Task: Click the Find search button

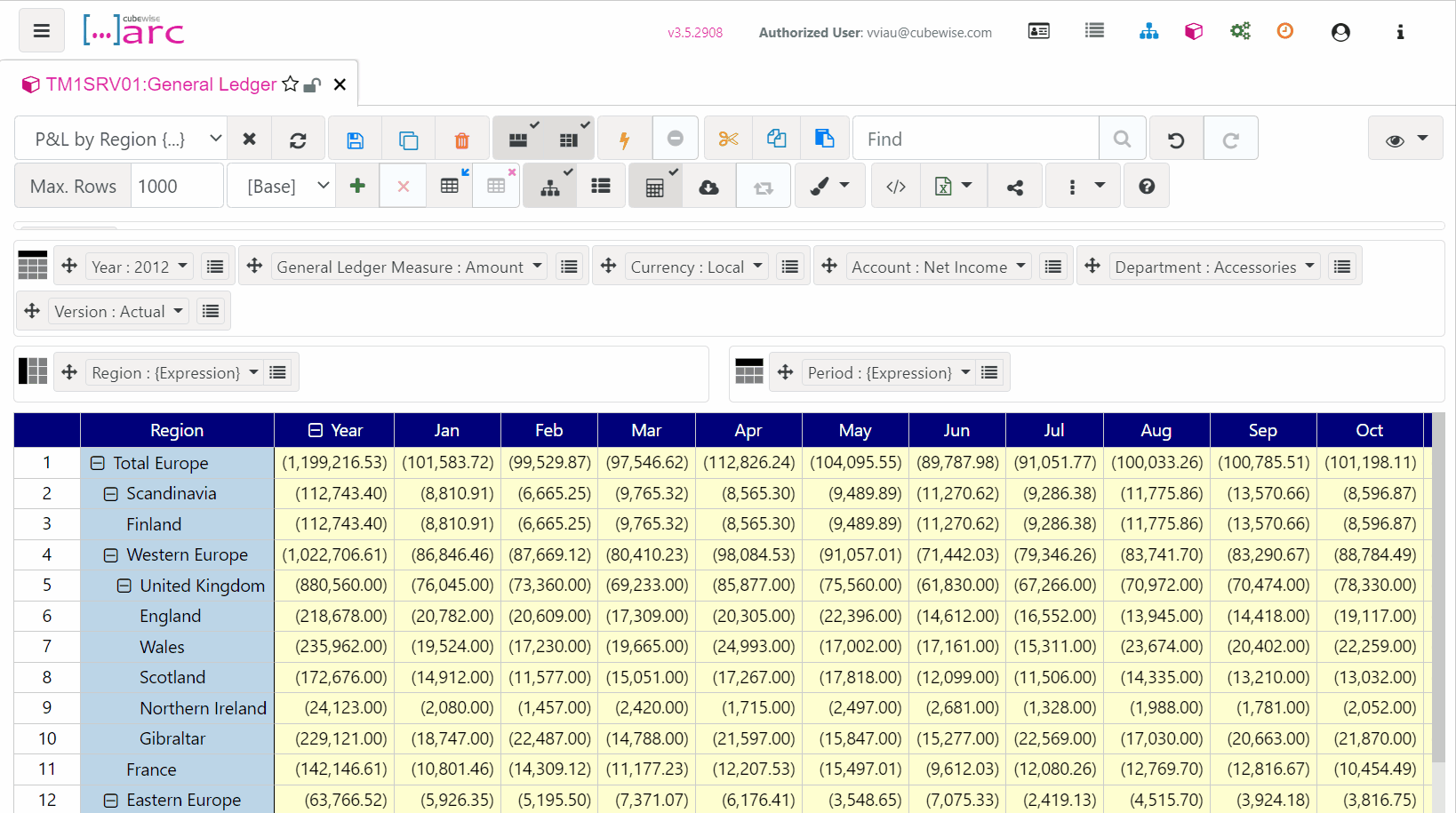Action: point(1122,139)
